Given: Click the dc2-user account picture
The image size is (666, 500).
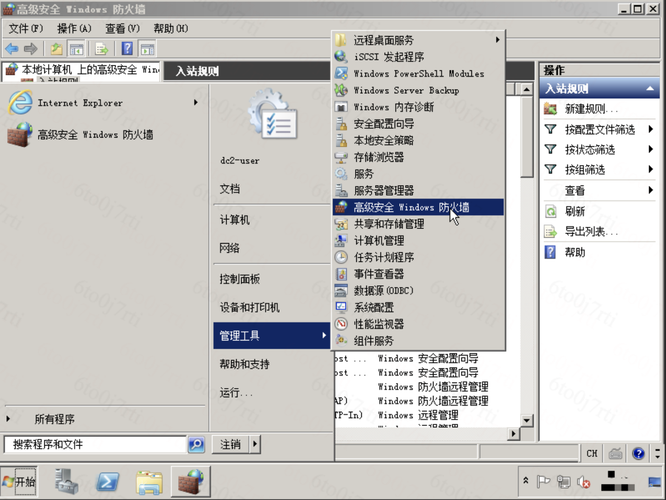Looking at the screenshot, I should click(x=274, y=115).
